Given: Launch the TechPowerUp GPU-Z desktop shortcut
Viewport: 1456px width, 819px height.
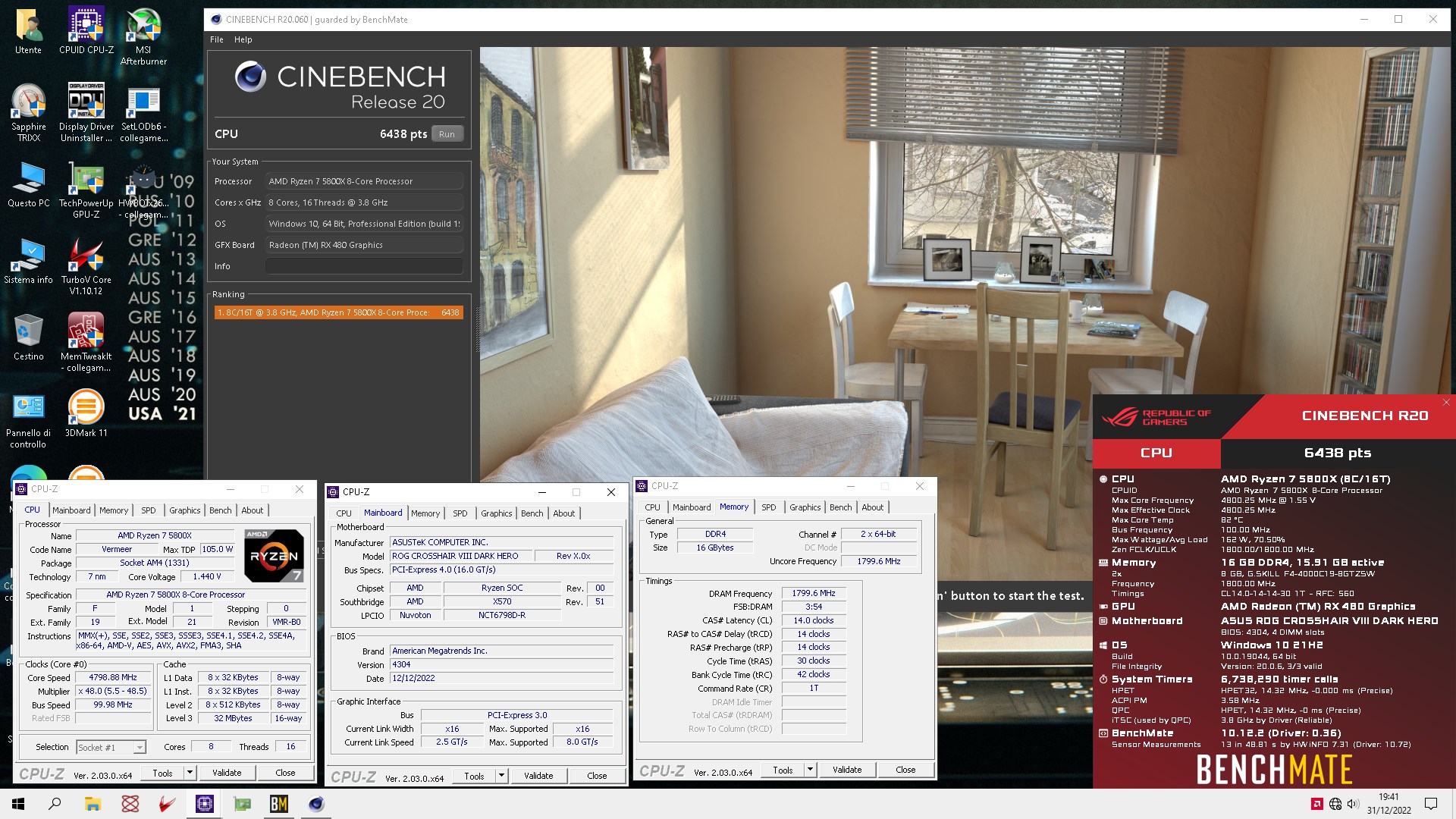Looking at the screenshot, I should (86, 190).
